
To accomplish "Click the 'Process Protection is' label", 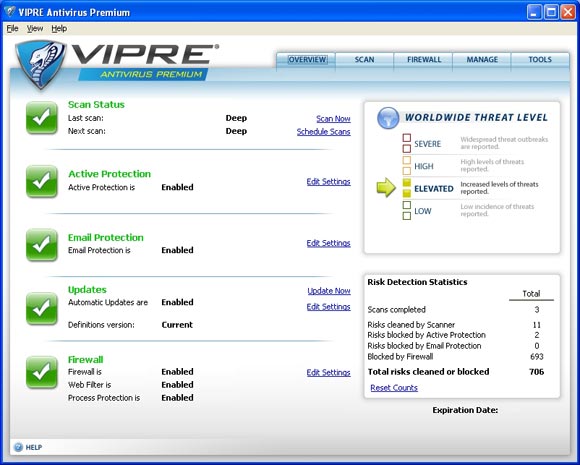I will [x=104, y=398].
